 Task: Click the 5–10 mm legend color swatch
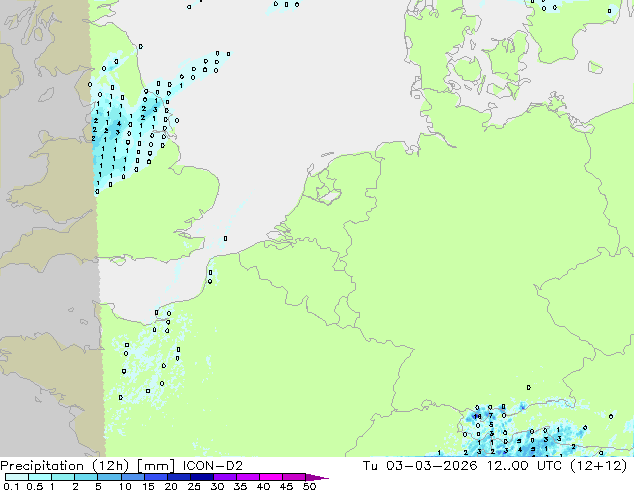coord(109,477)
